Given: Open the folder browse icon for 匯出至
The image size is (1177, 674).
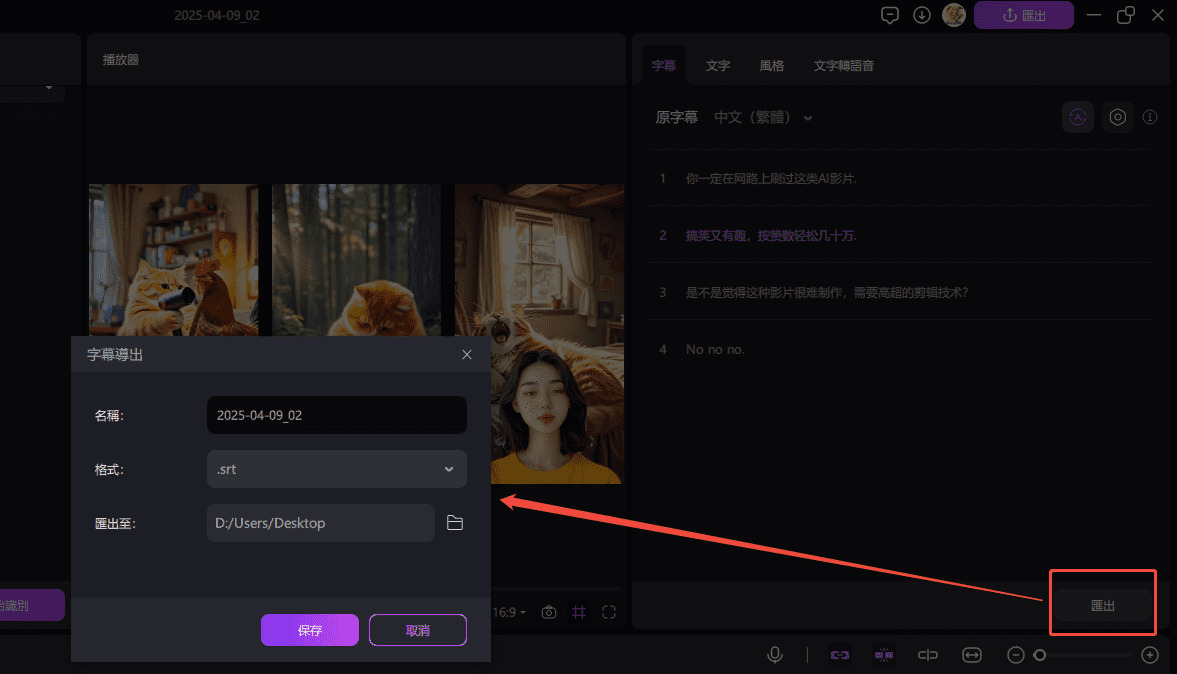Looking at the screenshot, I should point(455,522).
